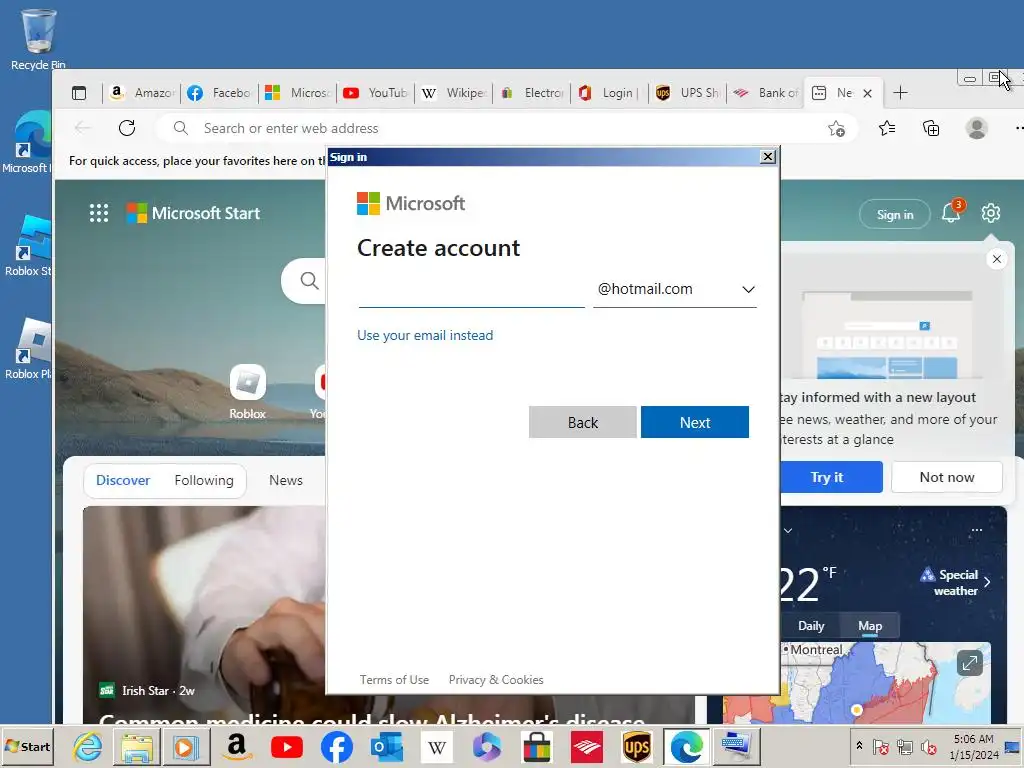Open page settings gear icon
The height and width of the screenshot is (768, 1024).
[991, 213]
